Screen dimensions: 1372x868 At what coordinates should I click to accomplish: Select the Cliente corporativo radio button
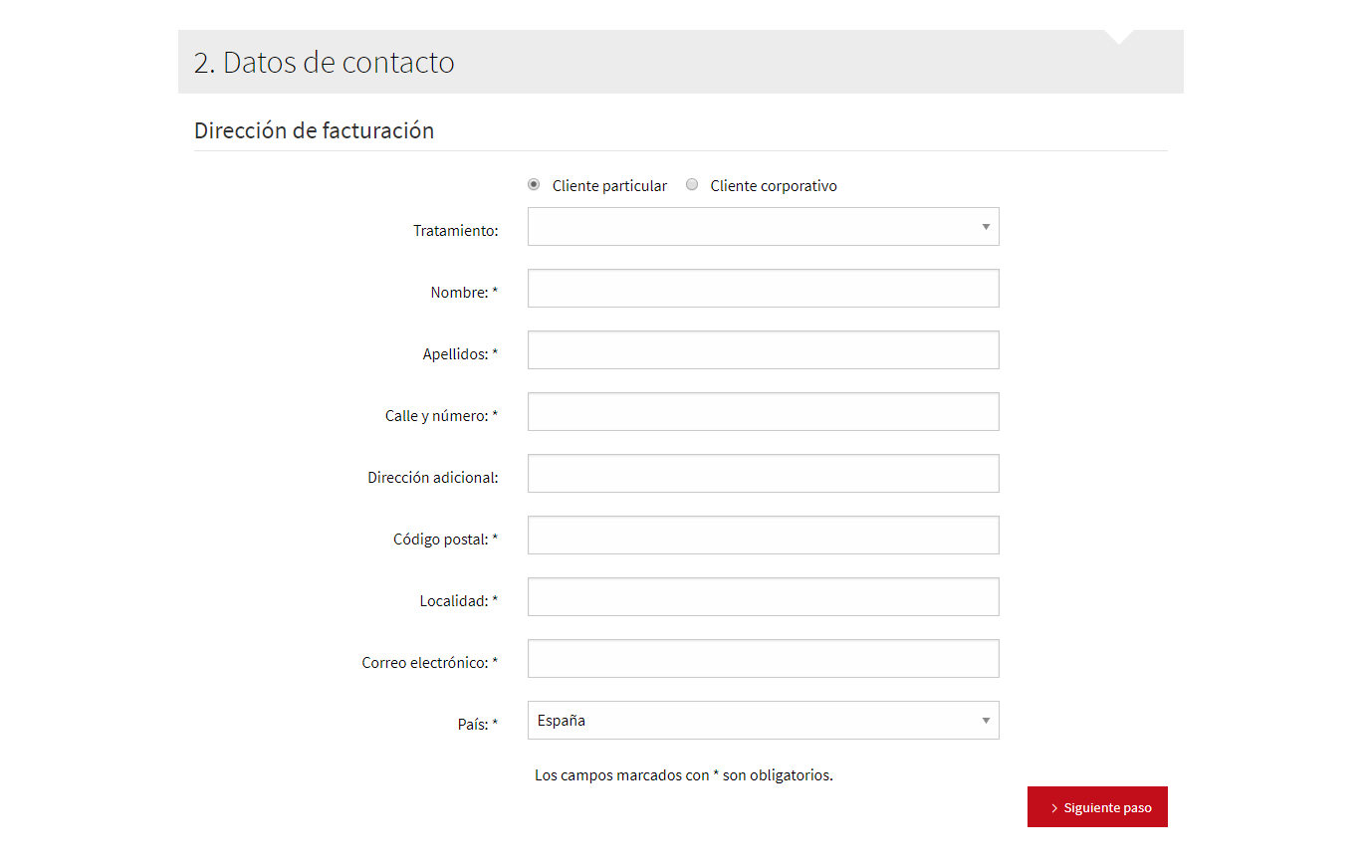tap(692, 185)
